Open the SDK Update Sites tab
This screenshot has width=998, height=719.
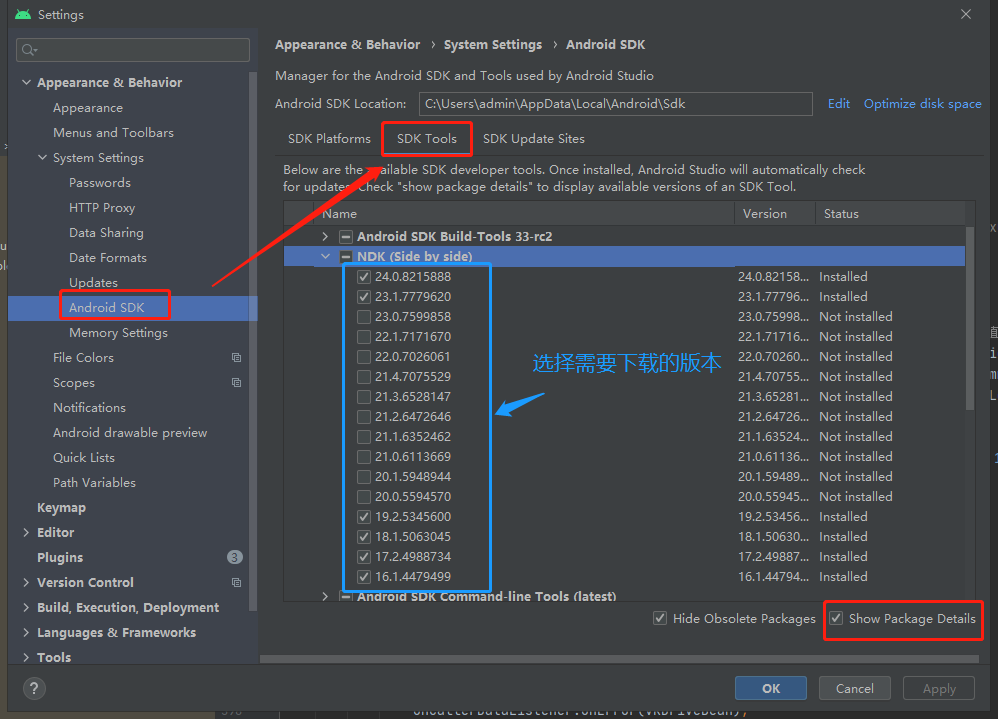tap(533, 138)
